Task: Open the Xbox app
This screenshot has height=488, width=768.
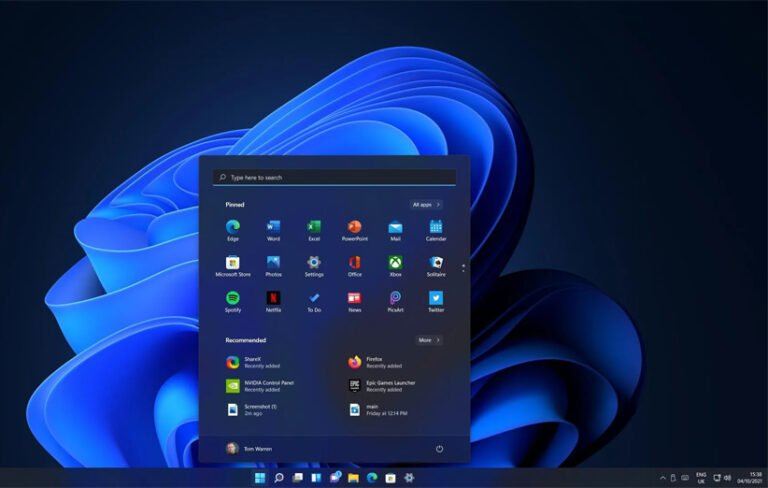Action: coord(395,263)
